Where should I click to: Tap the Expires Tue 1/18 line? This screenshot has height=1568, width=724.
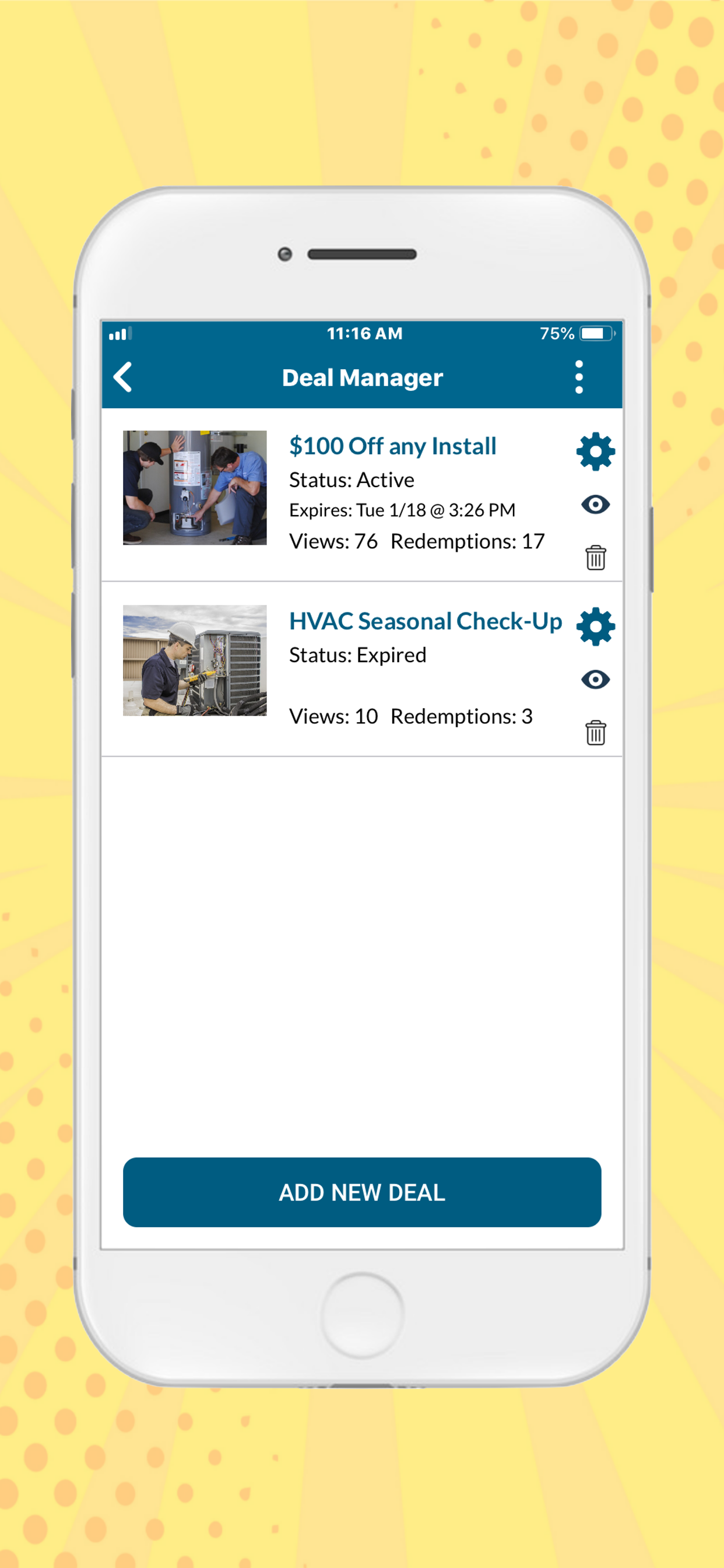[x=402, y=510]
